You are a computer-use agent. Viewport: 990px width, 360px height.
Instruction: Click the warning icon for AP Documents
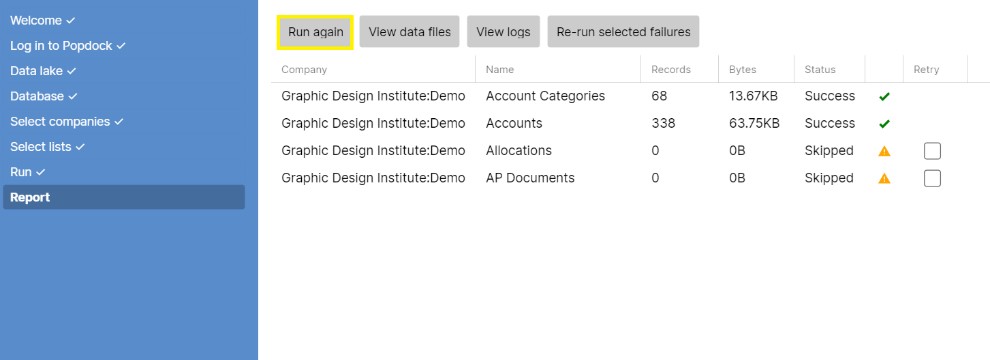tap(884, 179)
